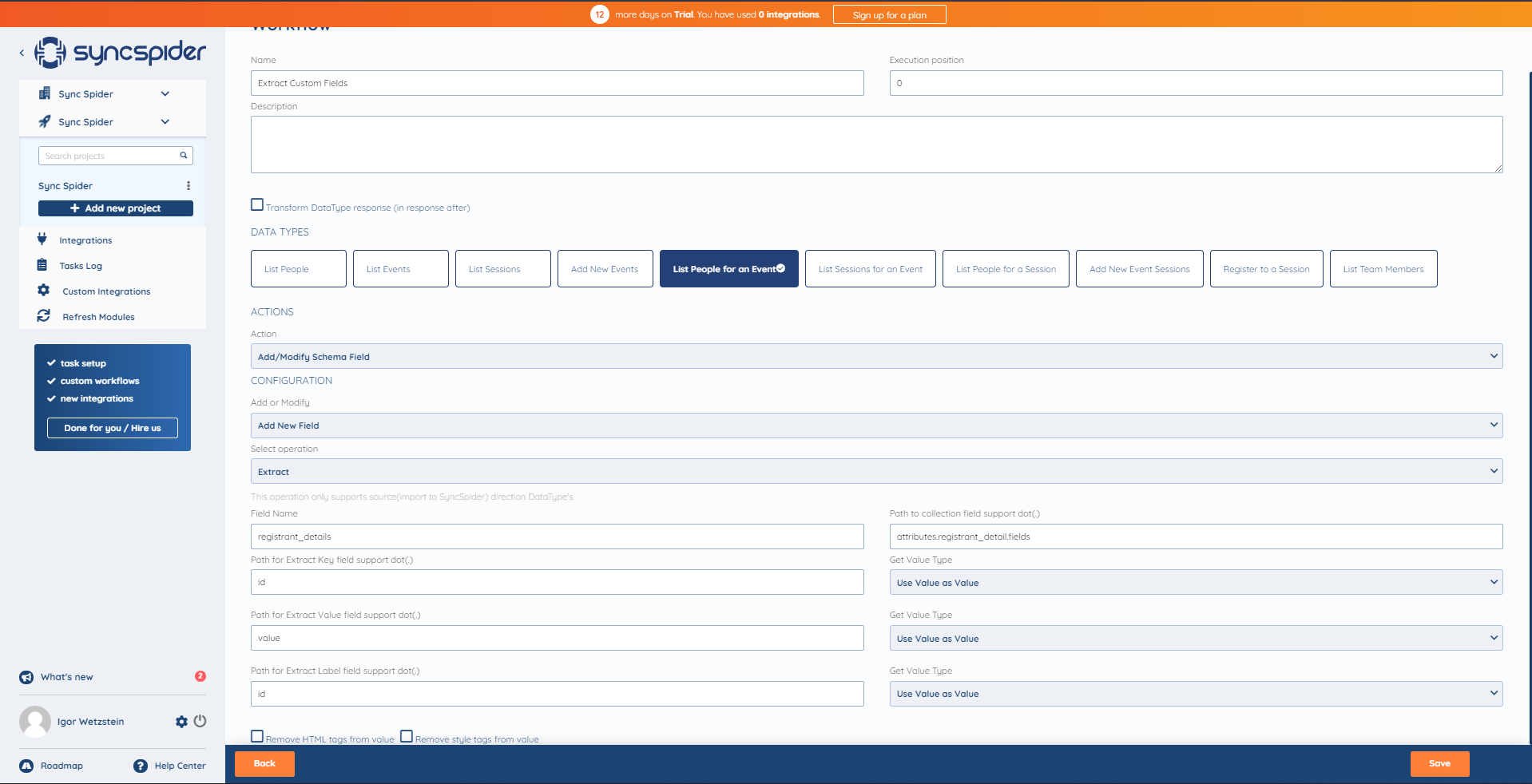The width and height of the screenshot is (1532, 784).
Task: Click the building icon beside Sync Spider
Action: tap(45, 93)
